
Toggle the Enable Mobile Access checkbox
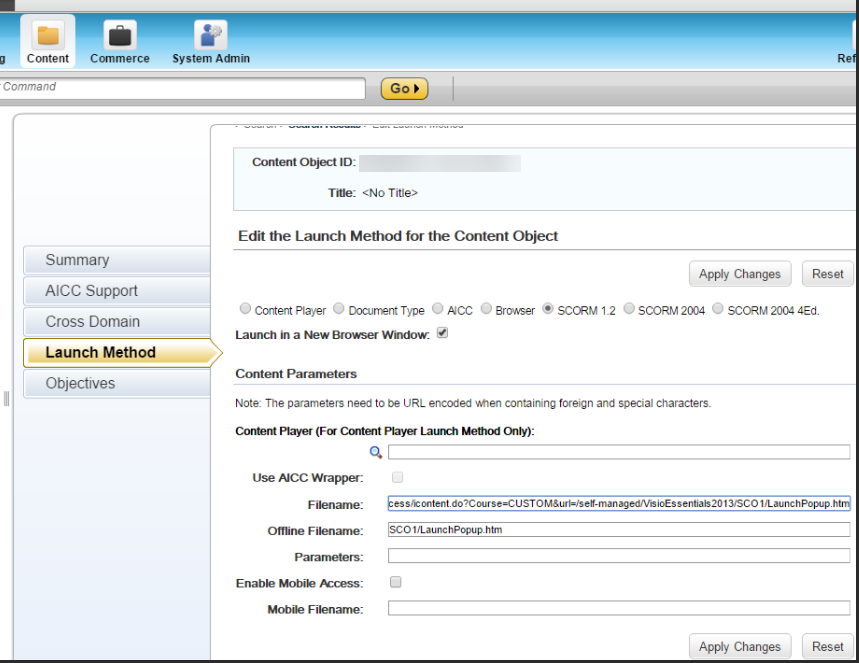pyautogui.click(x=396, y=582)
